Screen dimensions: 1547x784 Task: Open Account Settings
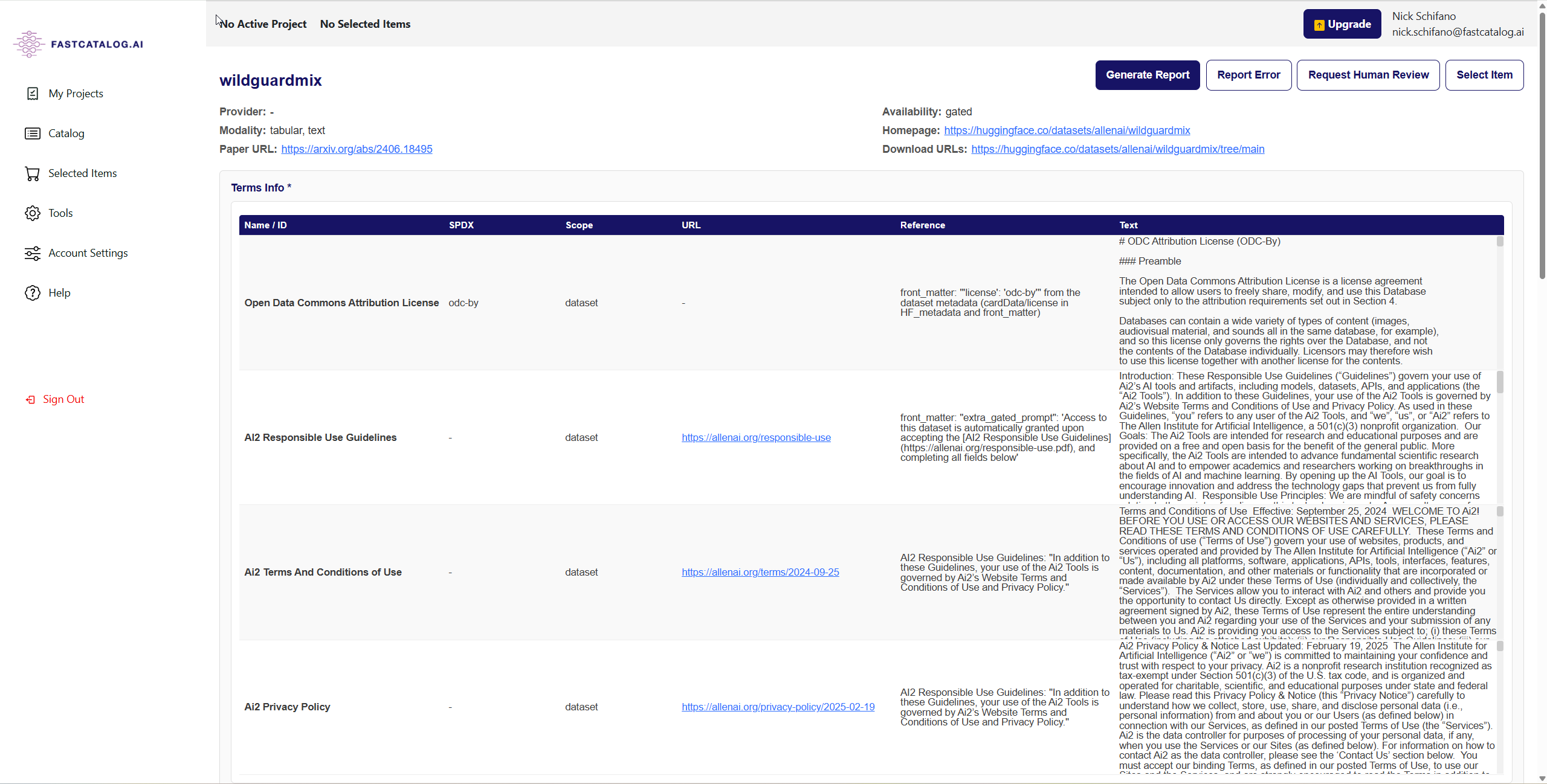pos(88,253)
